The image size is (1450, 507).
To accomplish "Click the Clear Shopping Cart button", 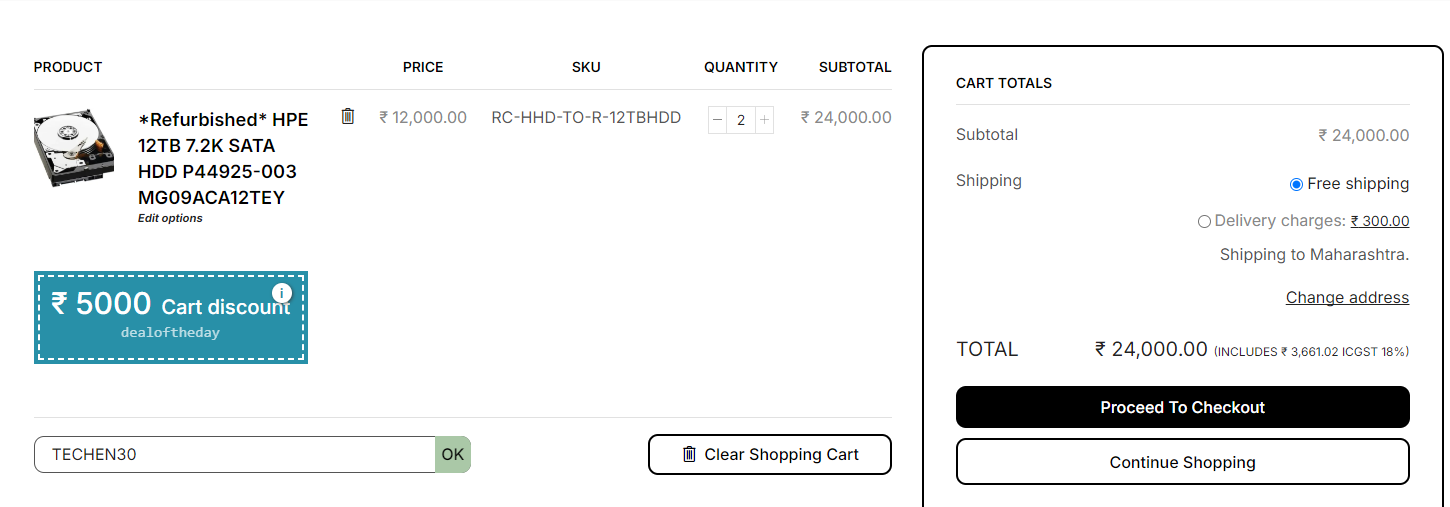I will click(x=769, y=454).
